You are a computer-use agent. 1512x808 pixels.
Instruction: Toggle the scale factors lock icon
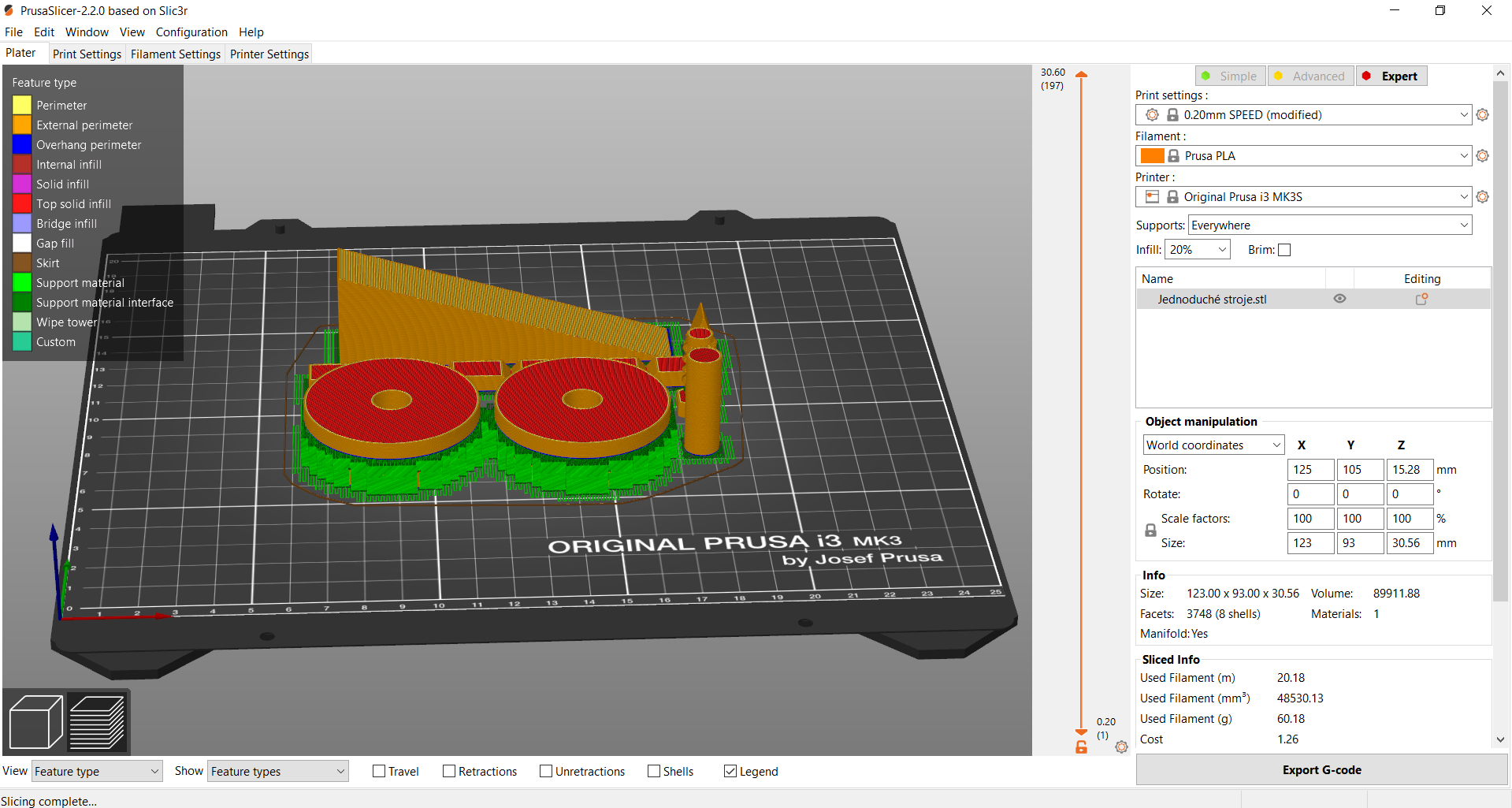coord(1150,531)
